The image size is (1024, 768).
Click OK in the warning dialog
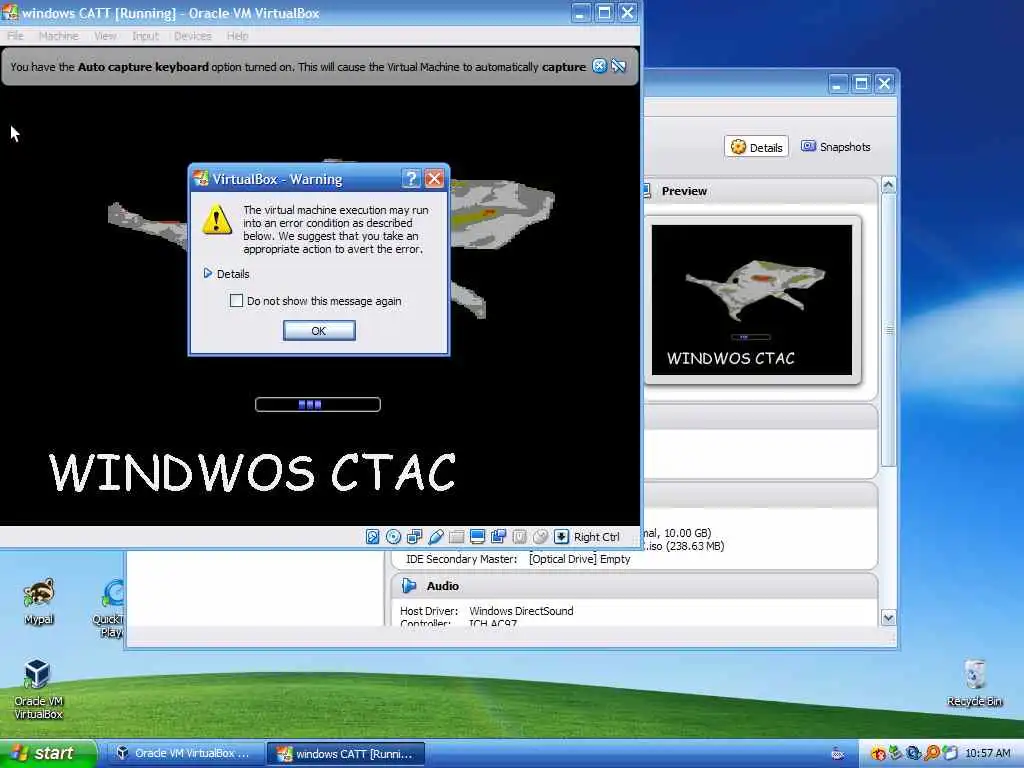(319, 330)
